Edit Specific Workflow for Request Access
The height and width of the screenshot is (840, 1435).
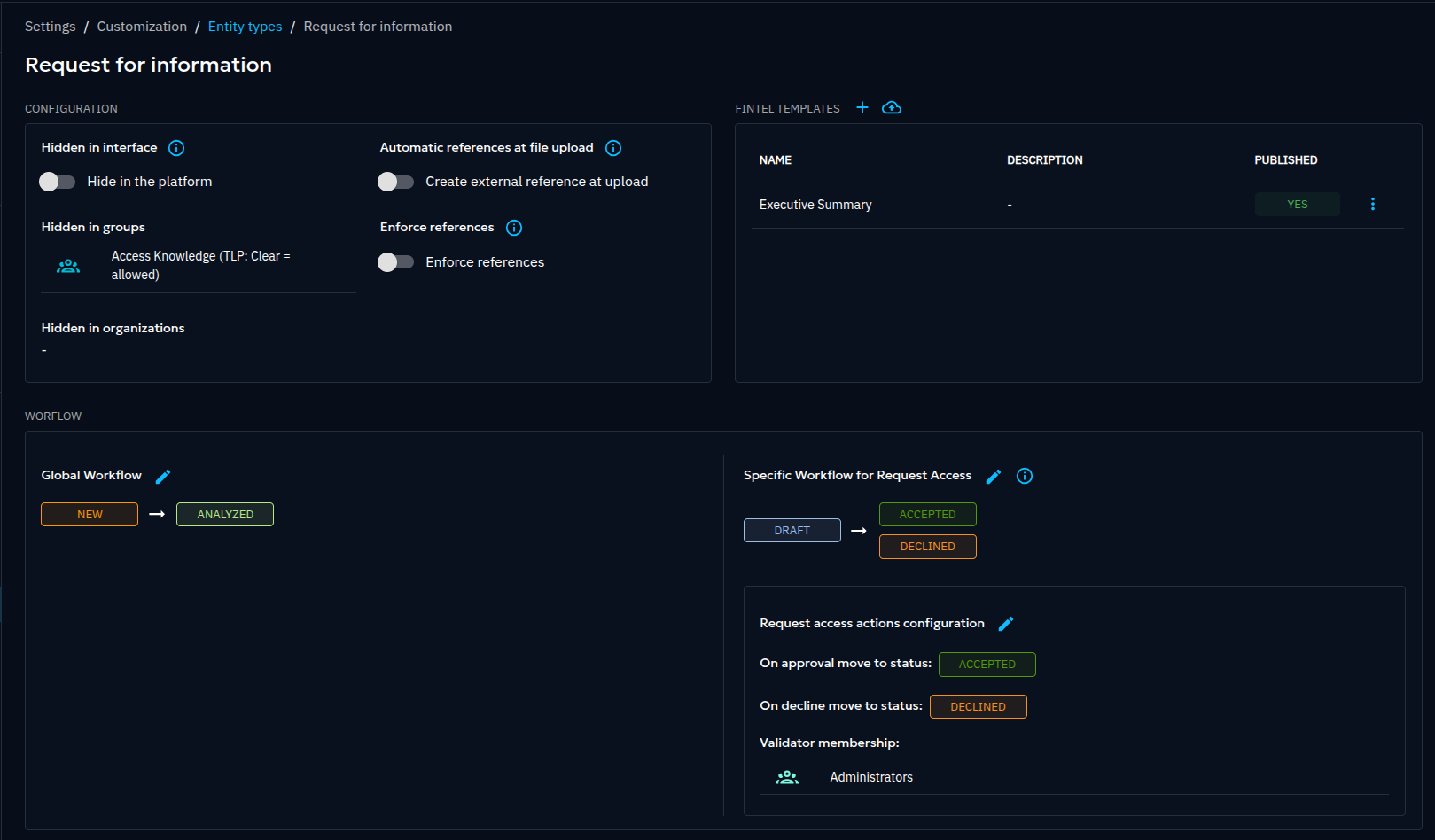click(994, 477)
